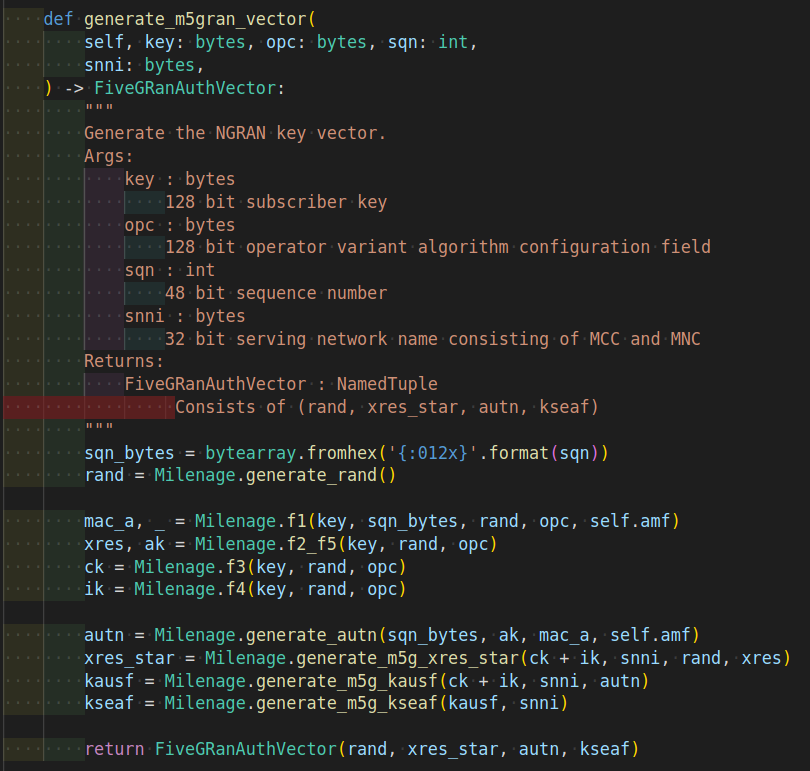
Task: Click 'f2_f5' method on the xres line
Action: (x=311, y=544)
